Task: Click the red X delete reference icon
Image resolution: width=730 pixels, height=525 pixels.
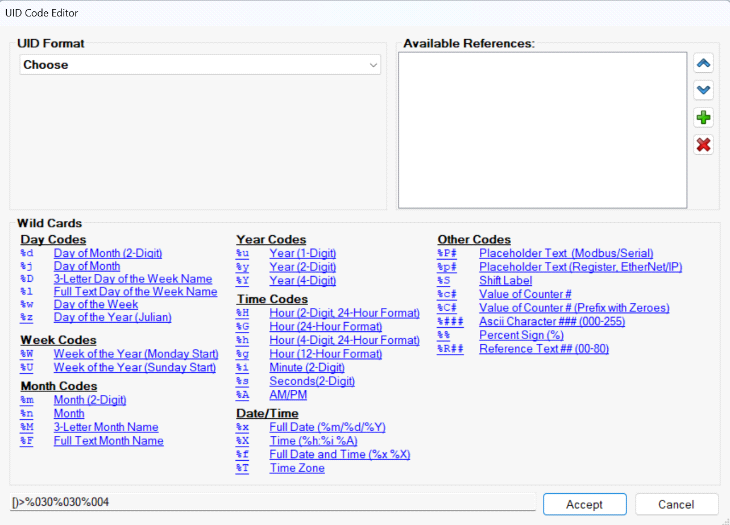Action: point(703,145)
